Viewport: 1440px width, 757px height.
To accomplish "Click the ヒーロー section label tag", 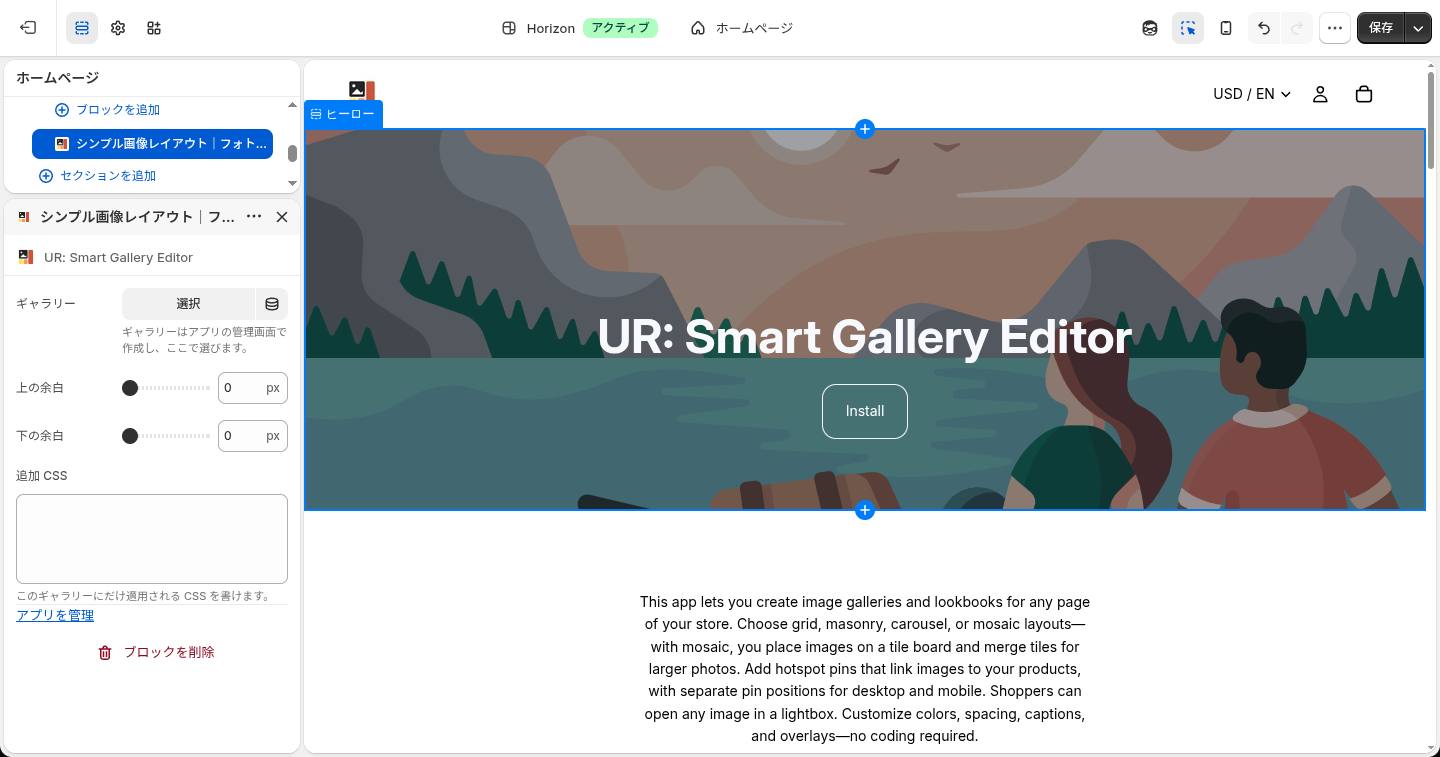I will [x=343, y=114].
